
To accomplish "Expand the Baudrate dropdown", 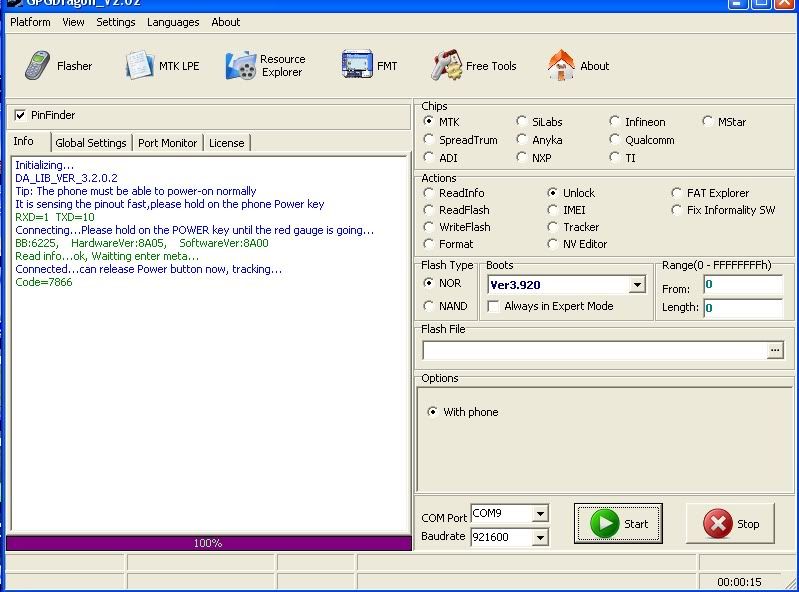I will coord(540,537).
